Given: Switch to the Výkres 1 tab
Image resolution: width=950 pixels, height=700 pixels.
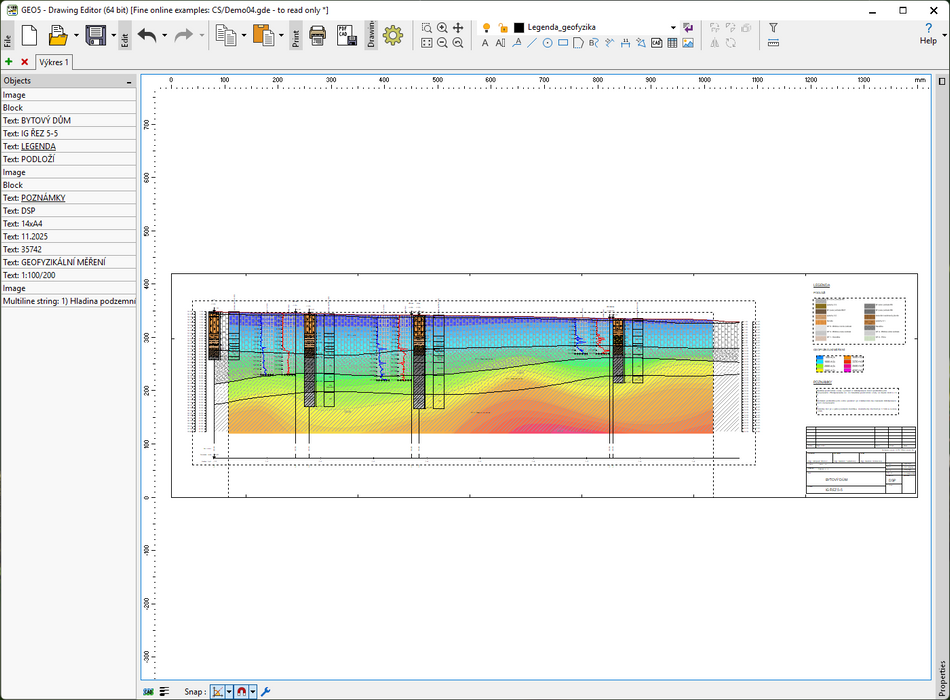Looking at the screenshot, I should point(55,62).
